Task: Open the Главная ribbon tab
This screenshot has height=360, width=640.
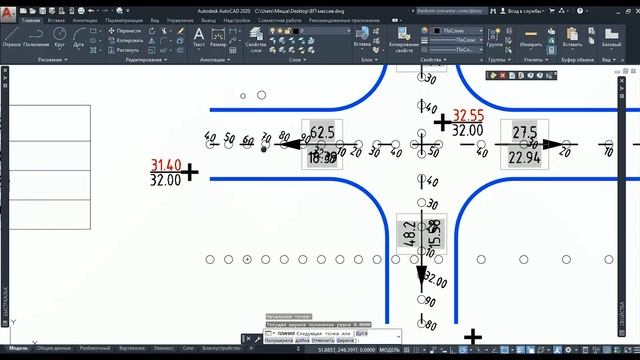Action: [31, 20]
